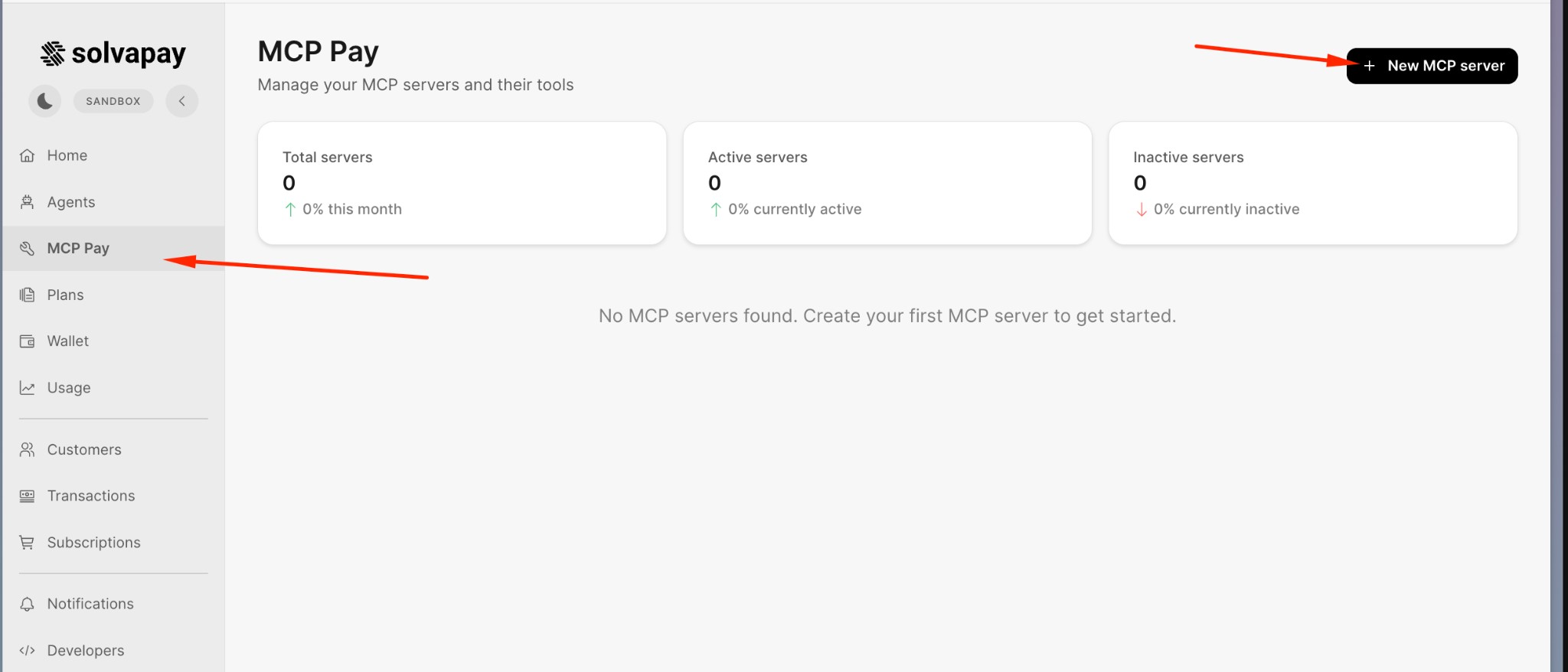Image resolution: width=1568 pixels, height=672 pixels.
Task: Open the Agents page
Action: tap(113, 202)
